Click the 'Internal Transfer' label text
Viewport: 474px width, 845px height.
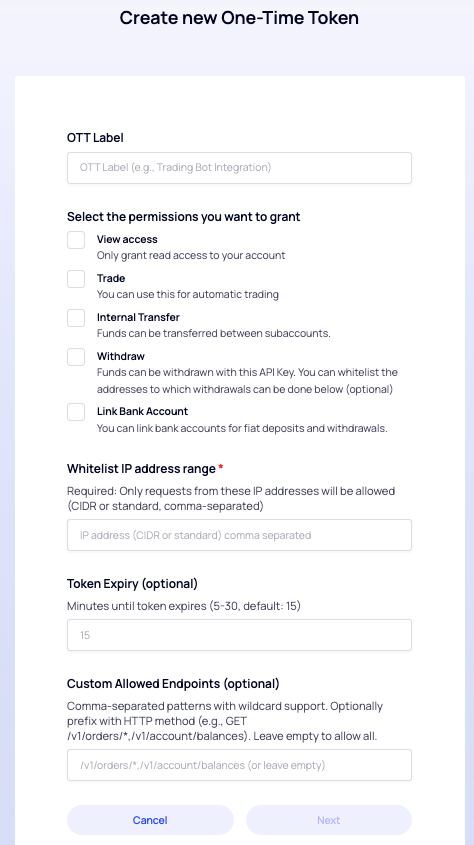pos(138,317)
